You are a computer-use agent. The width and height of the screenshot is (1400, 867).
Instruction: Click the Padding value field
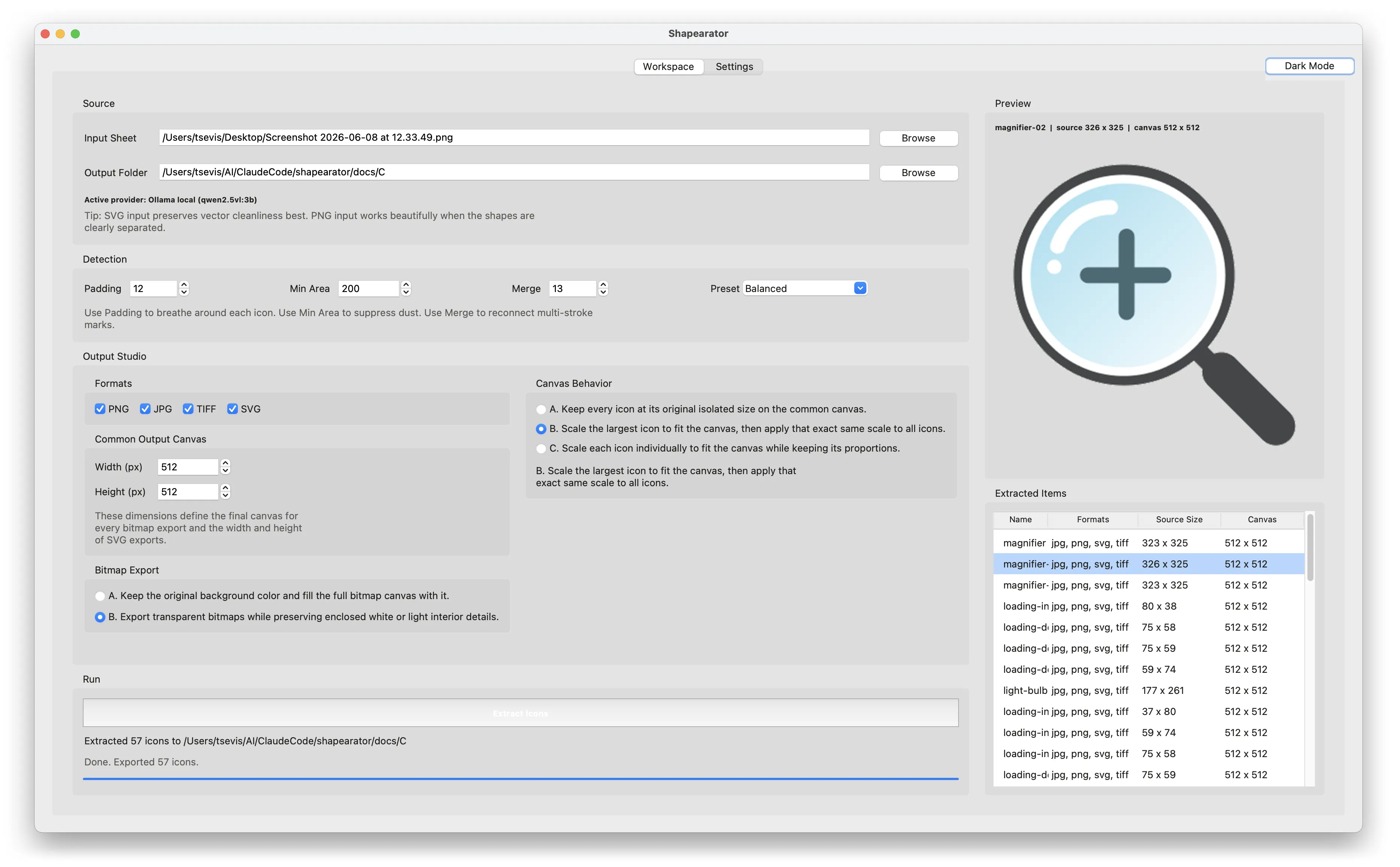click(x=154, y=288)
